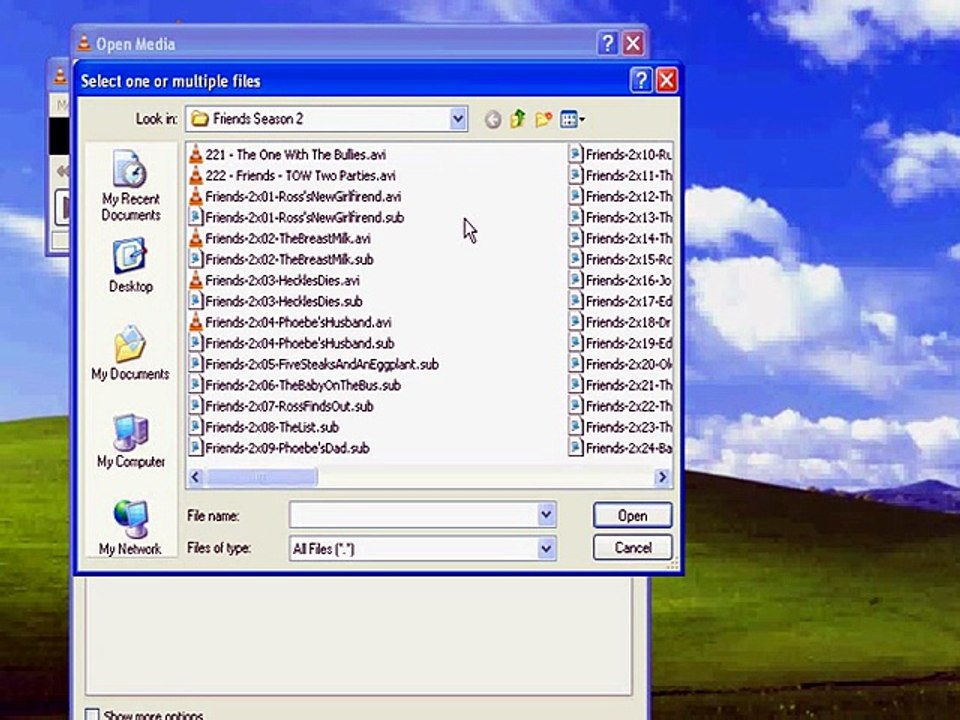Screen dimensions: 960x720
Task: Select Friends-2x02-TheBreastMilk.avi
Action: click(280, 238)
